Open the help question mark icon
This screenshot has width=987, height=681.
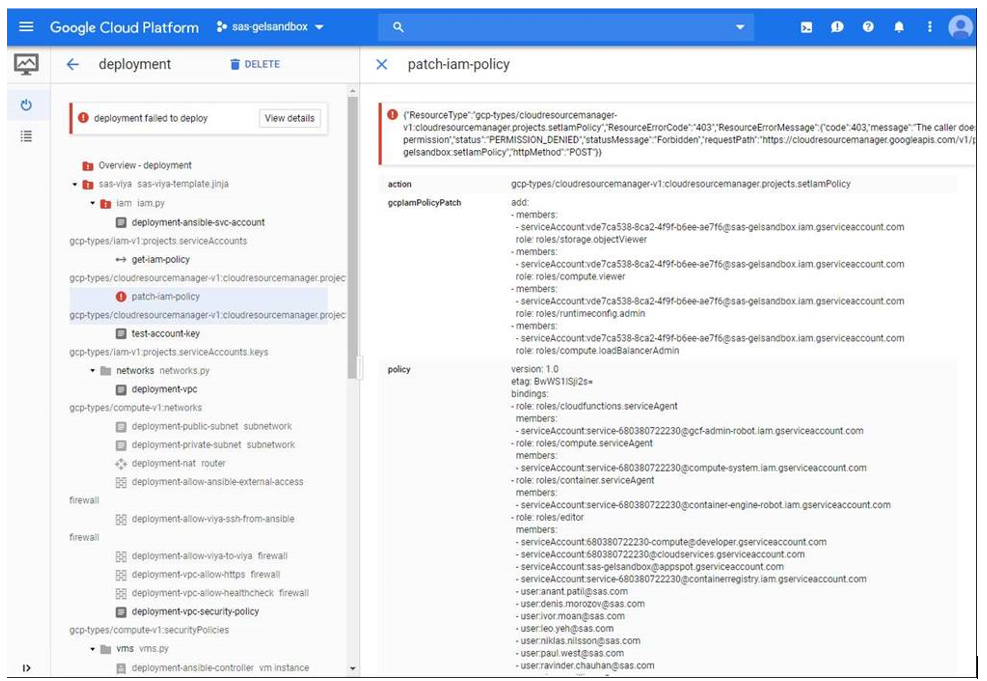(x=868, y=27)
